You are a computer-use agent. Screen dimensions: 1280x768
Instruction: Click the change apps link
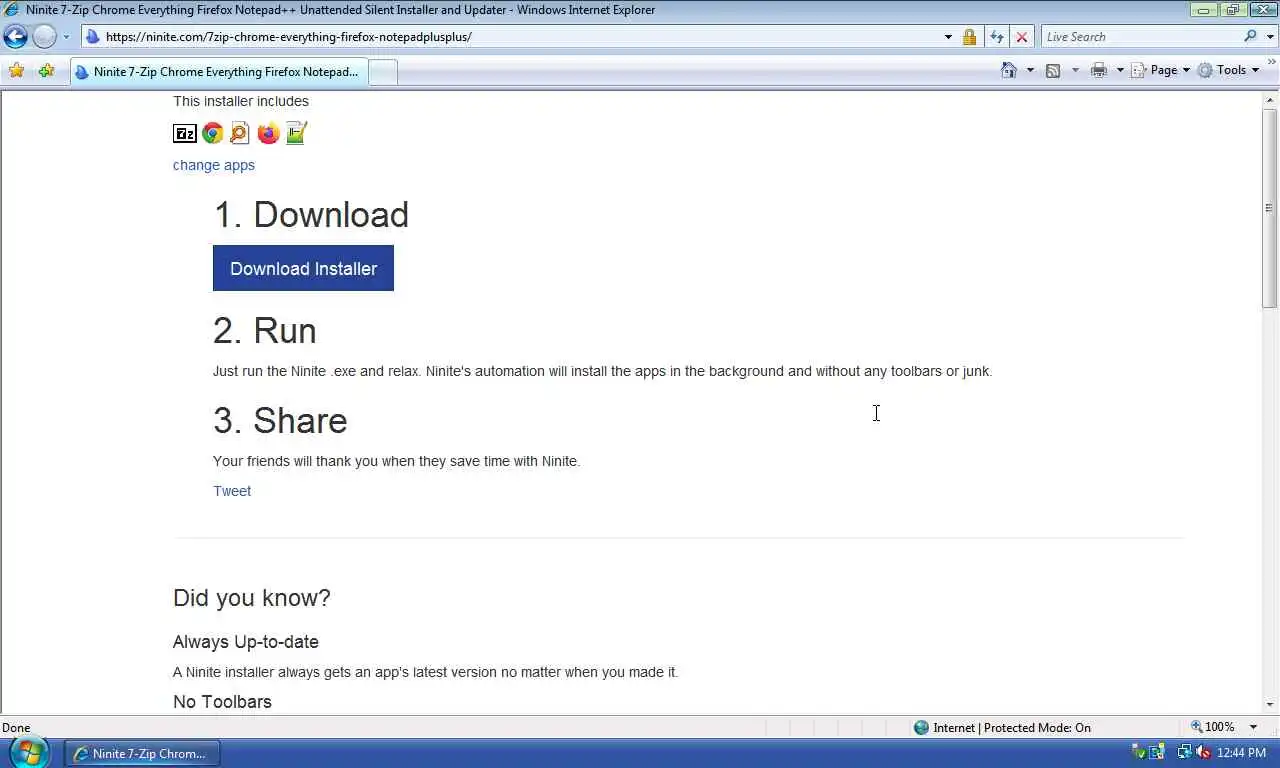point(214,165)
